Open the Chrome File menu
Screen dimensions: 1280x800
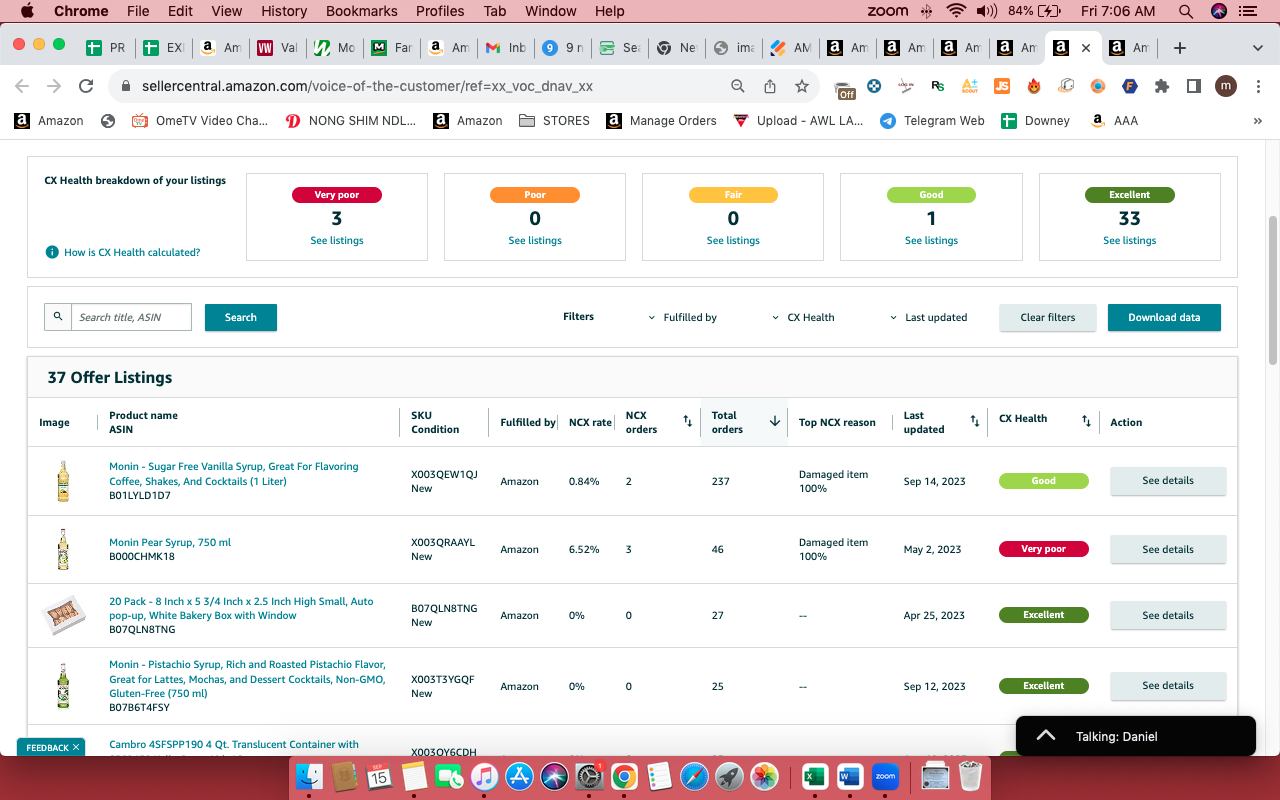(x=138, y=11)
